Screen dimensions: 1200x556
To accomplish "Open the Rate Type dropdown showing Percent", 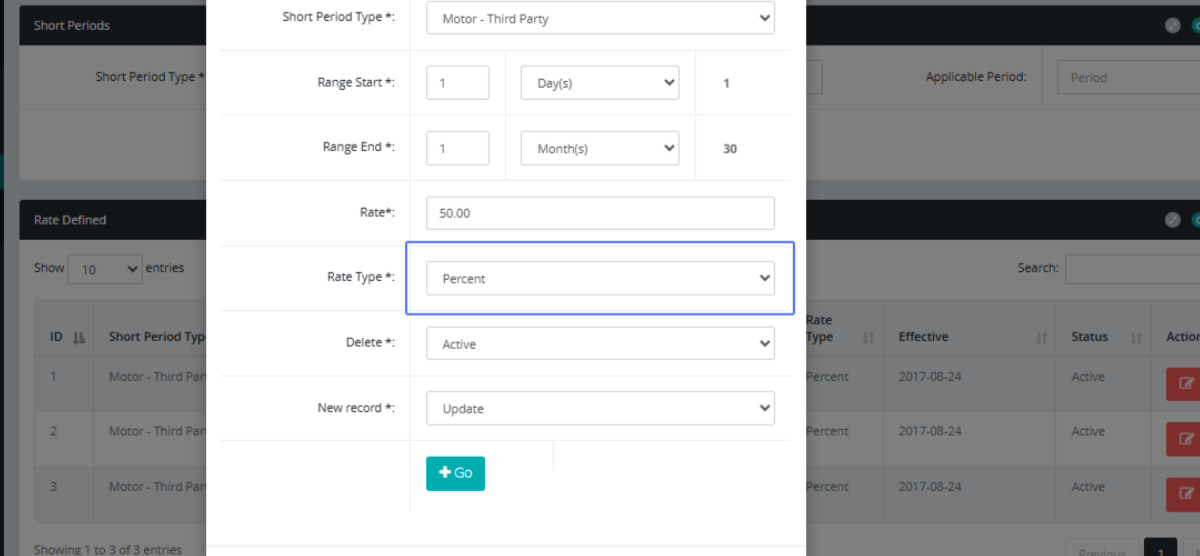I will (600, 278).
